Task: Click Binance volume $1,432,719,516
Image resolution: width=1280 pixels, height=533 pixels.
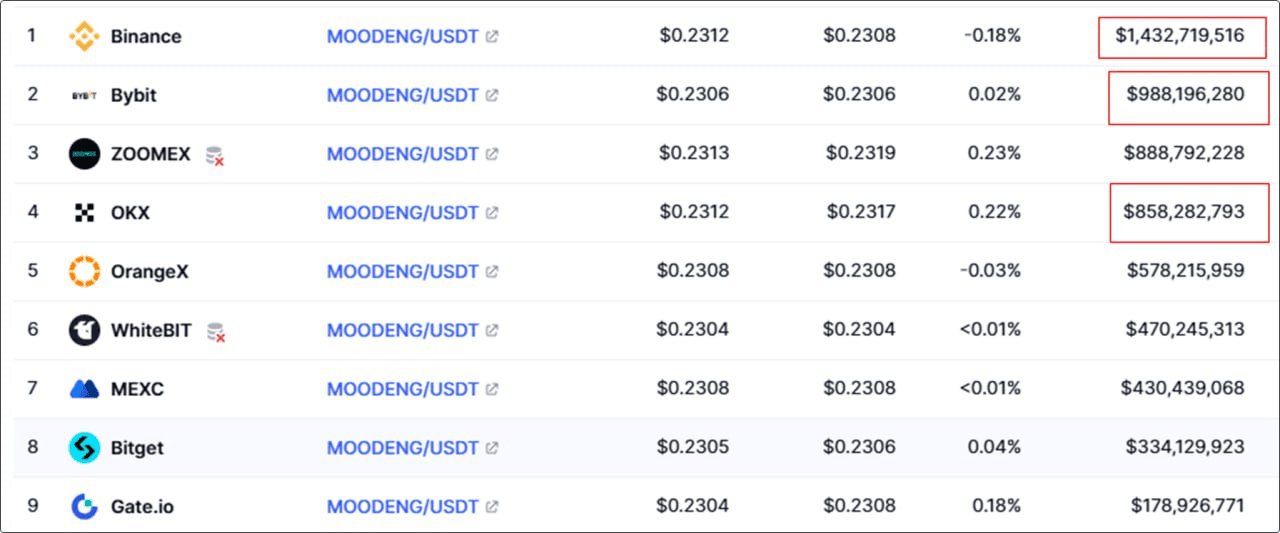Action: pyautogui.click(x=1180, y=36)
